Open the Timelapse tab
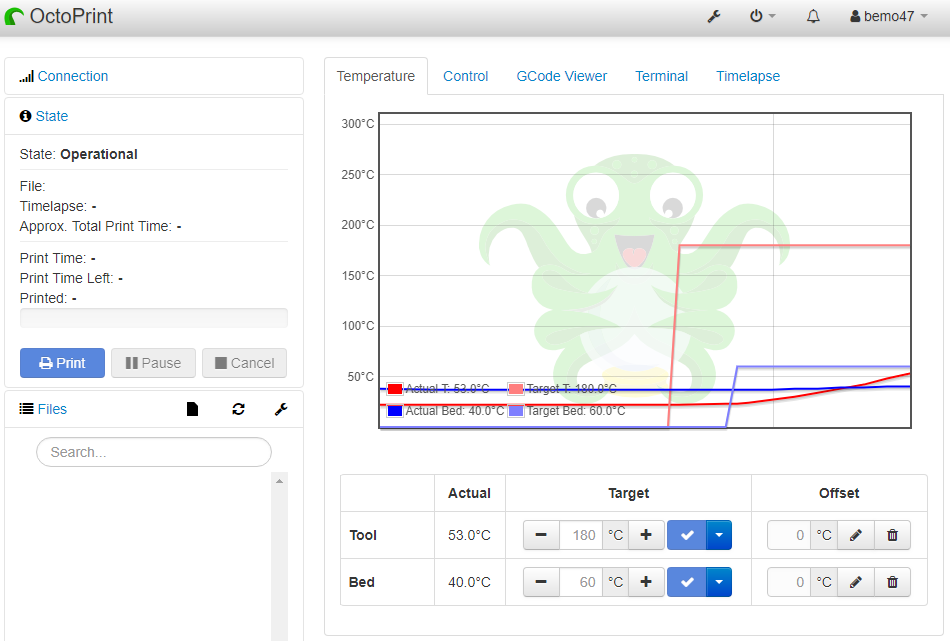Screen dimensions: 950x641 click(x=748, y=76)
